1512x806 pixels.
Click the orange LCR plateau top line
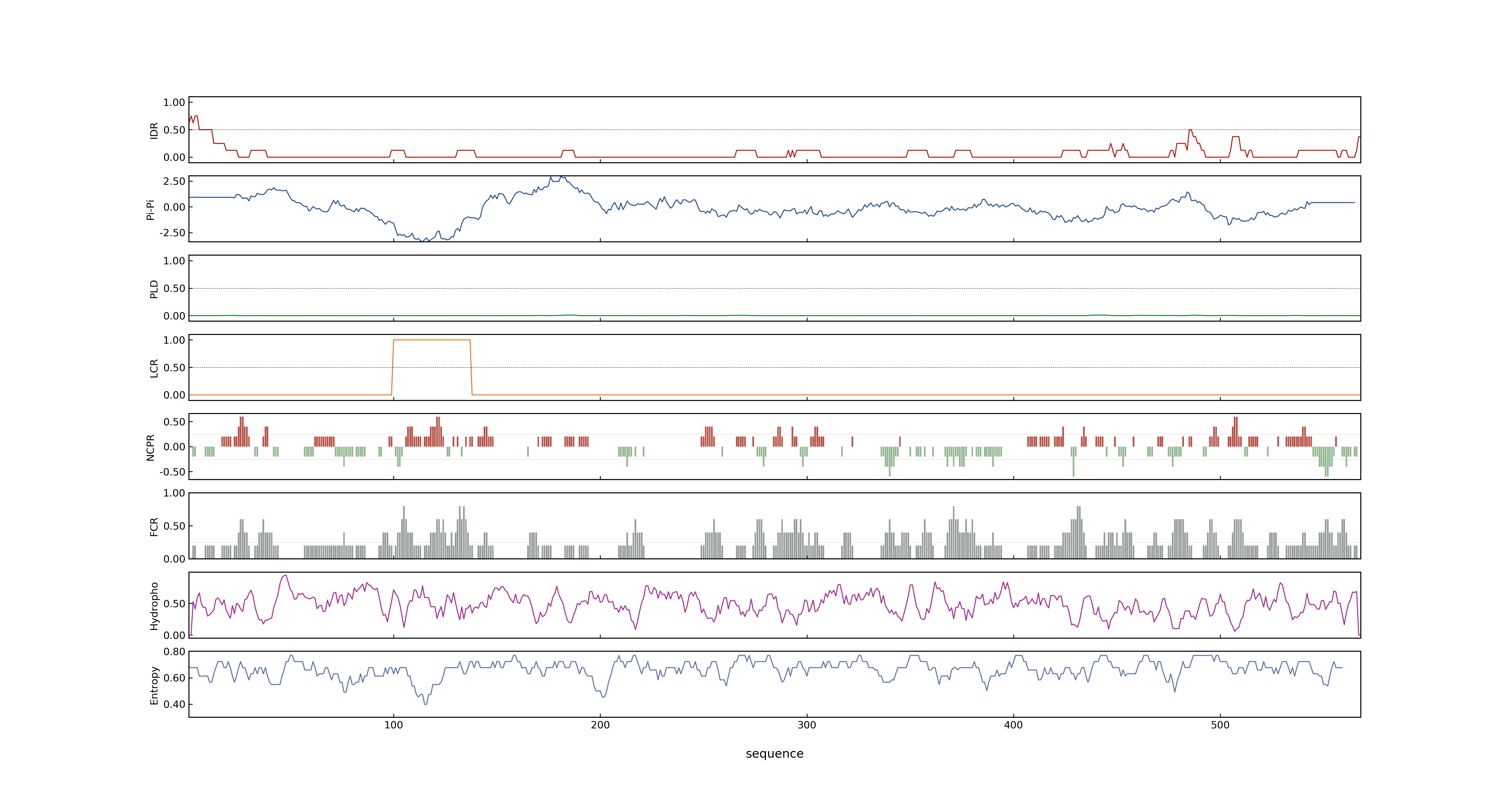click(x=431, y=340)
